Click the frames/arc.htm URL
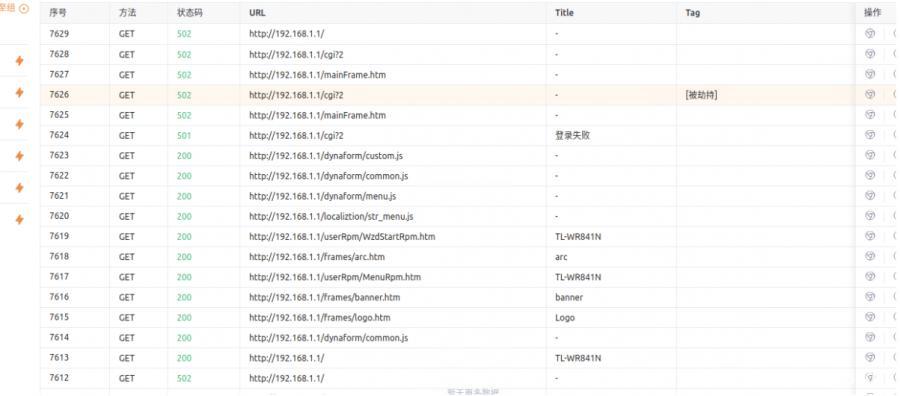 317,257
